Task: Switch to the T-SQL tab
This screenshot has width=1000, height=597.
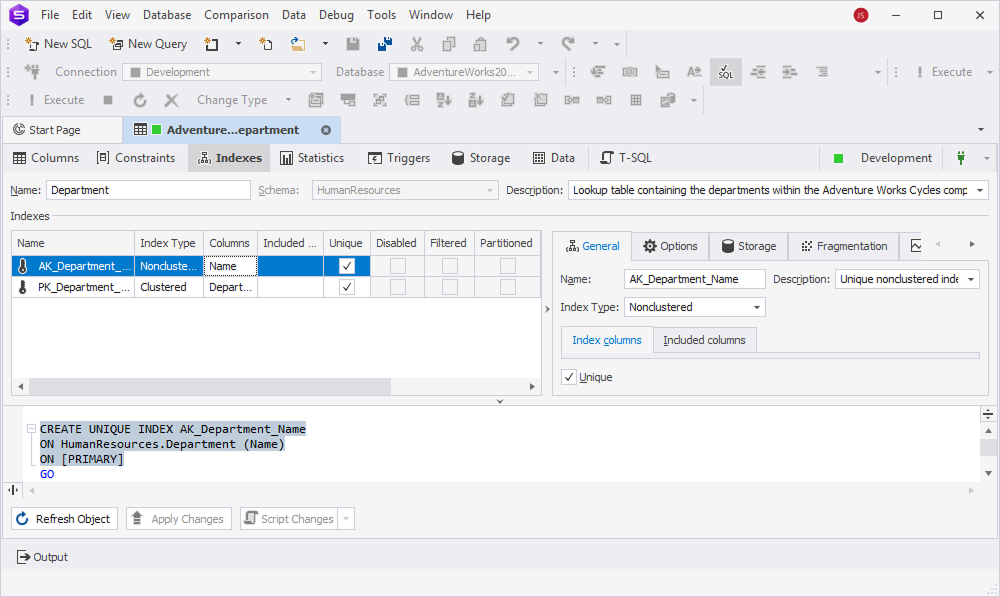Action: coord(626,158)
